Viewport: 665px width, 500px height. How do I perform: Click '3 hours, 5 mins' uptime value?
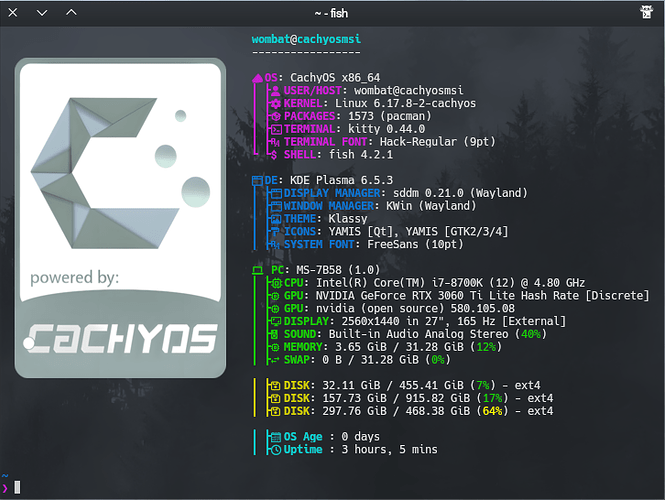click(x=389, y=450)
